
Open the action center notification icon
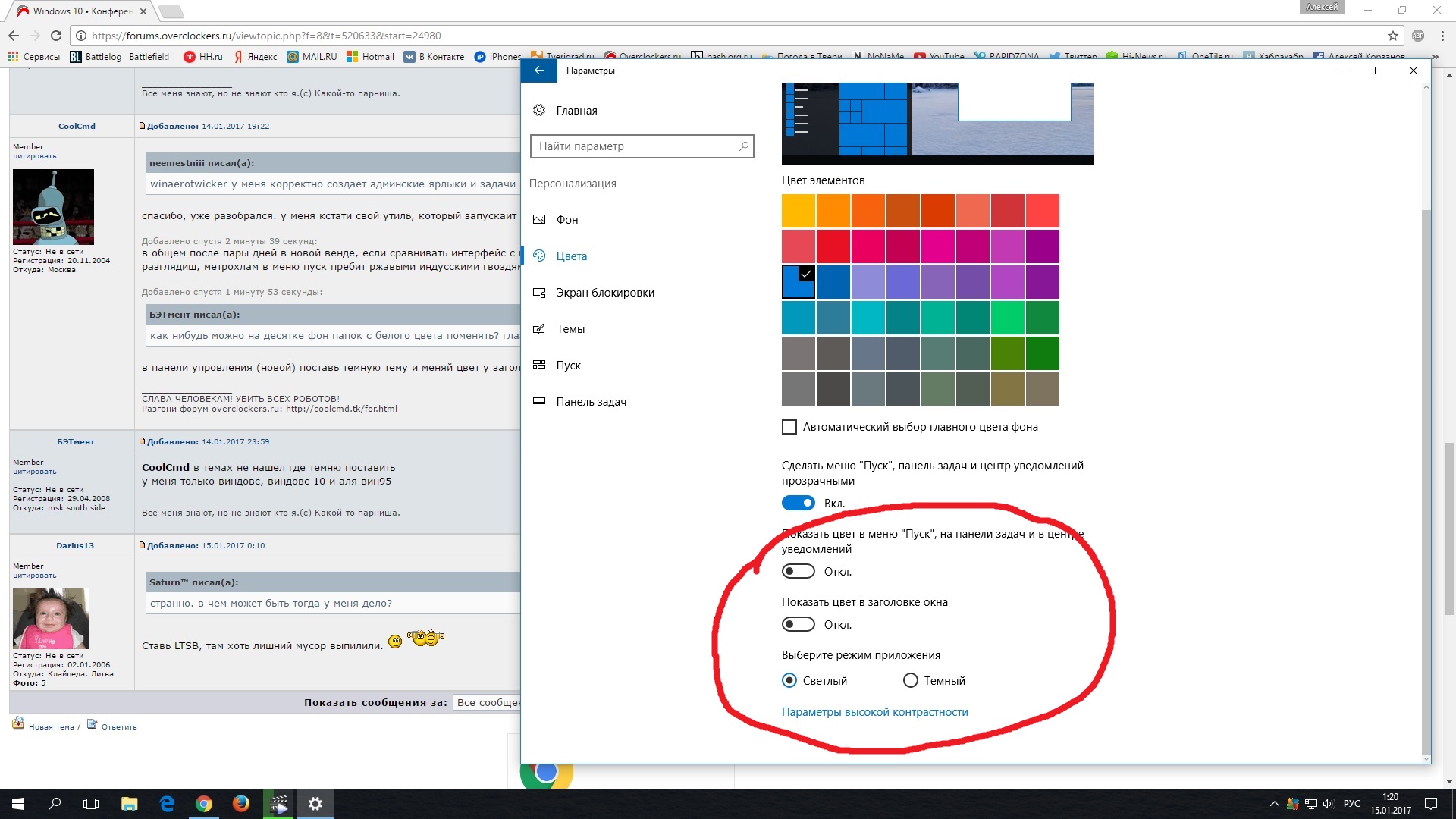1430,804
